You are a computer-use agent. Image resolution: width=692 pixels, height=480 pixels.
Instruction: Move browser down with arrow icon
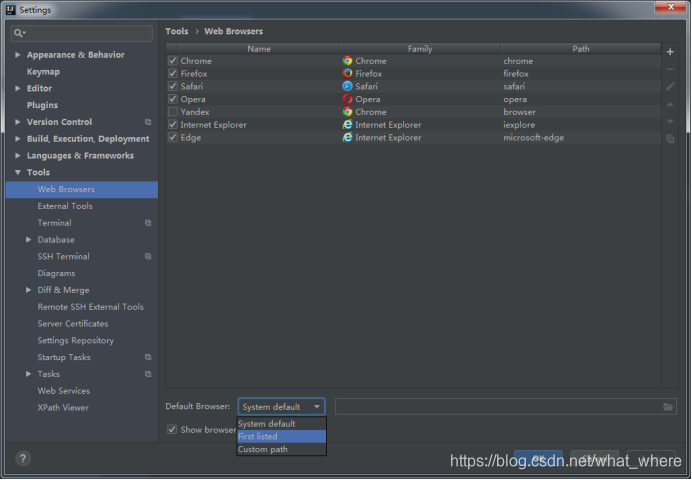click(670, 121)
